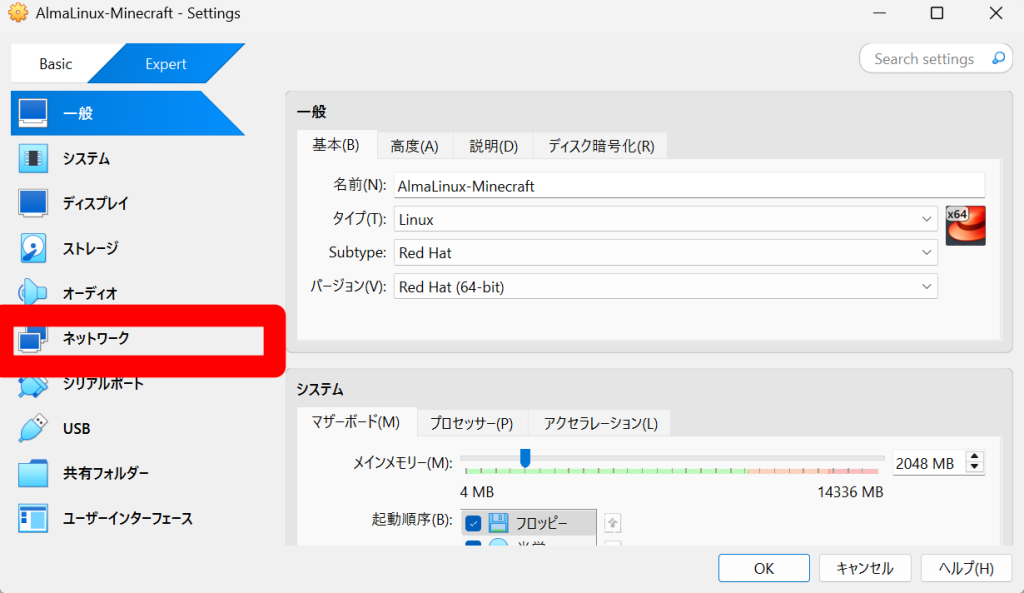Decrease memory with the down stepper arrow
1024x593 pixels.
tap(975, 467)
